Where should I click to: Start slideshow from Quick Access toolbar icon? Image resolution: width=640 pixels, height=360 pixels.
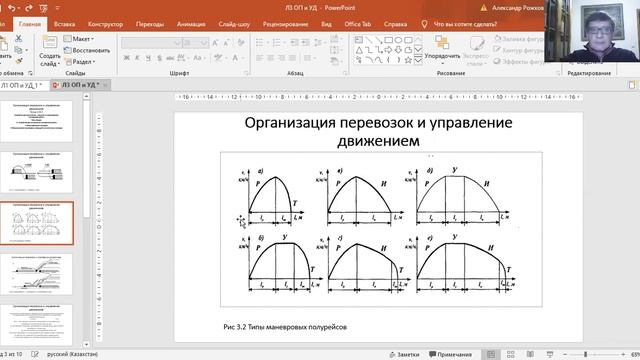click(x=43, y=8)
